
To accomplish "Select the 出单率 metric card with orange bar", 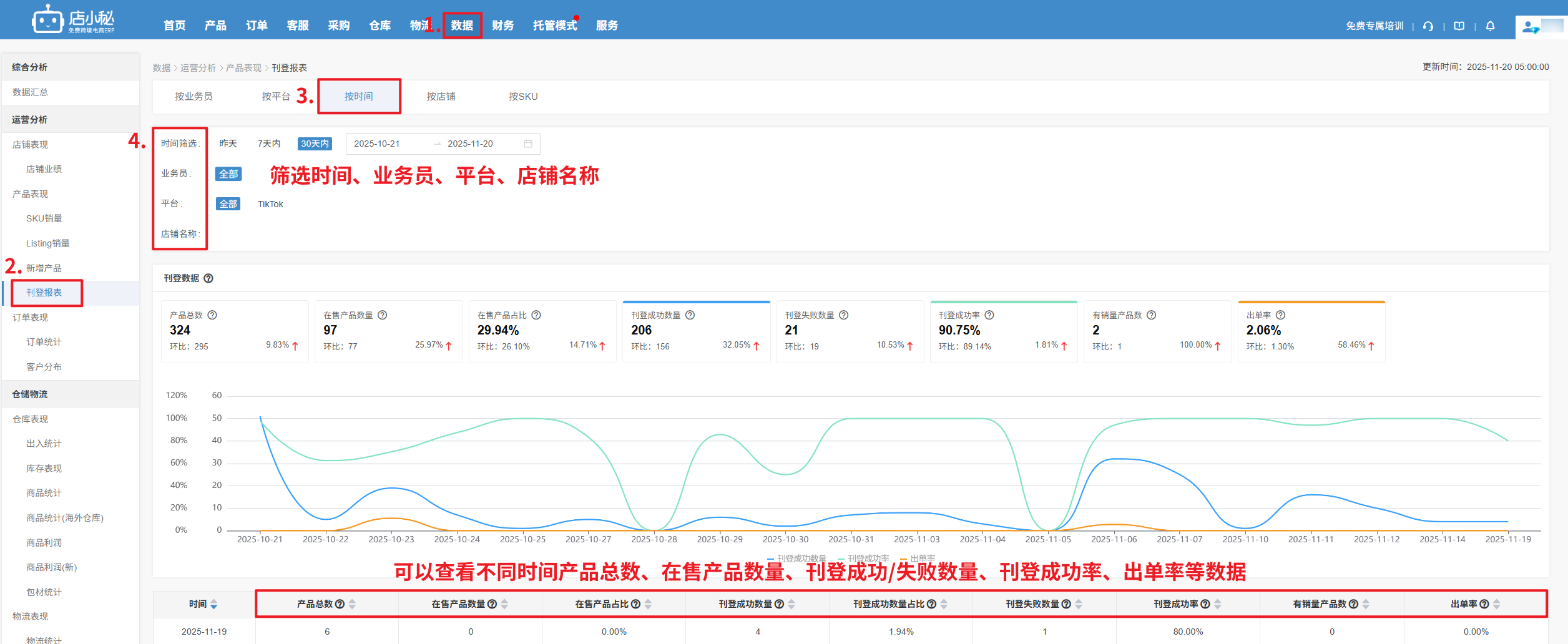I will point(1311,331).
